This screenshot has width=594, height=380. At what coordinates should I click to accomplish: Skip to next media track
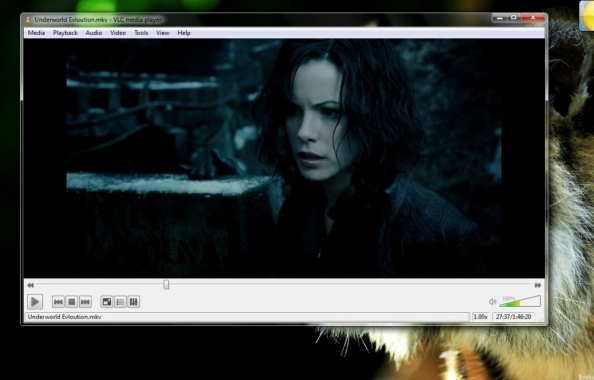pos(85,302)
